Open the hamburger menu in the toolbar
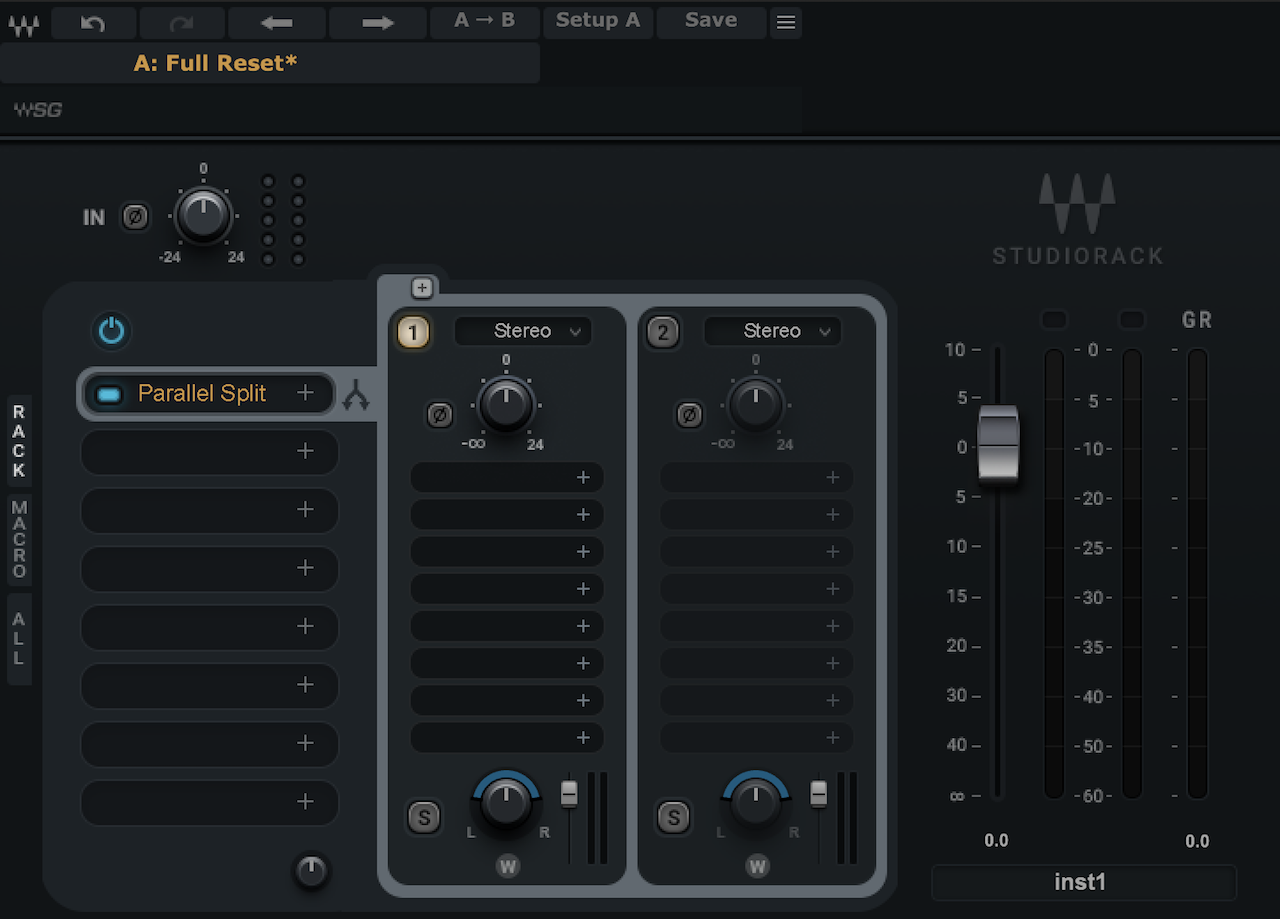1280x919 pixels. coord(786,23)
